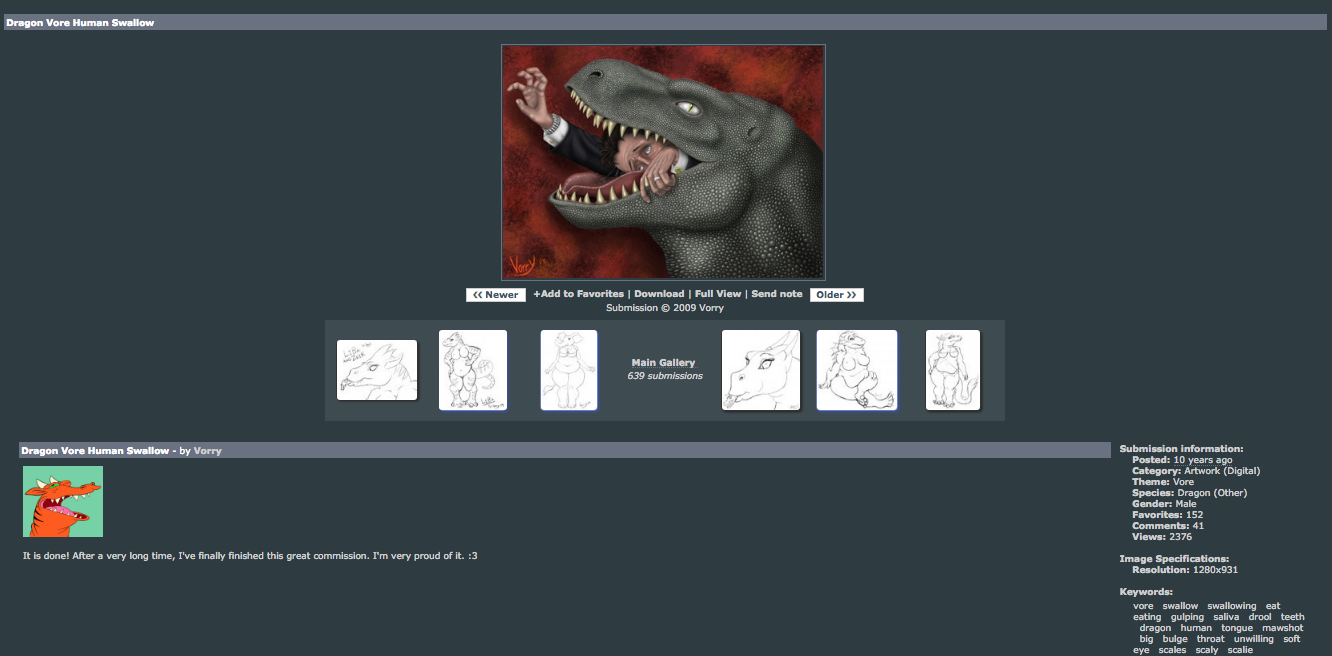
Task: Open the third thumbnail of a round standing creature
Action: click(569, 370)
